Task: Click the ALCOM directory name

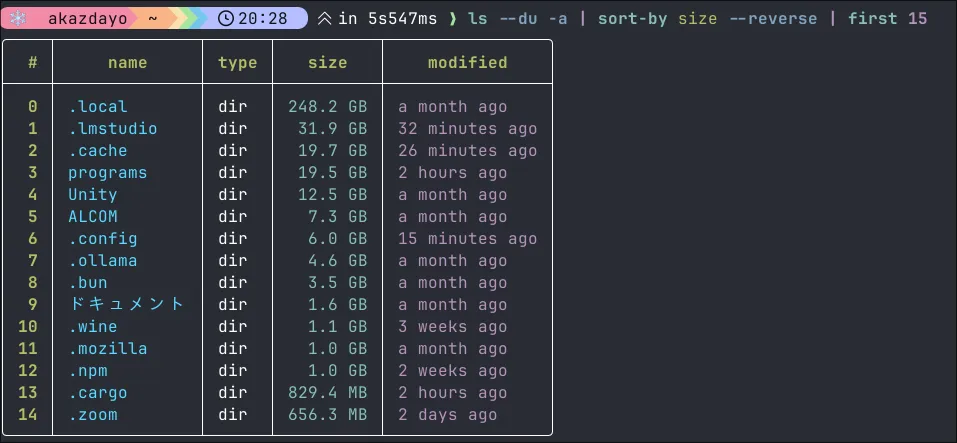Action: pos(92,217)
